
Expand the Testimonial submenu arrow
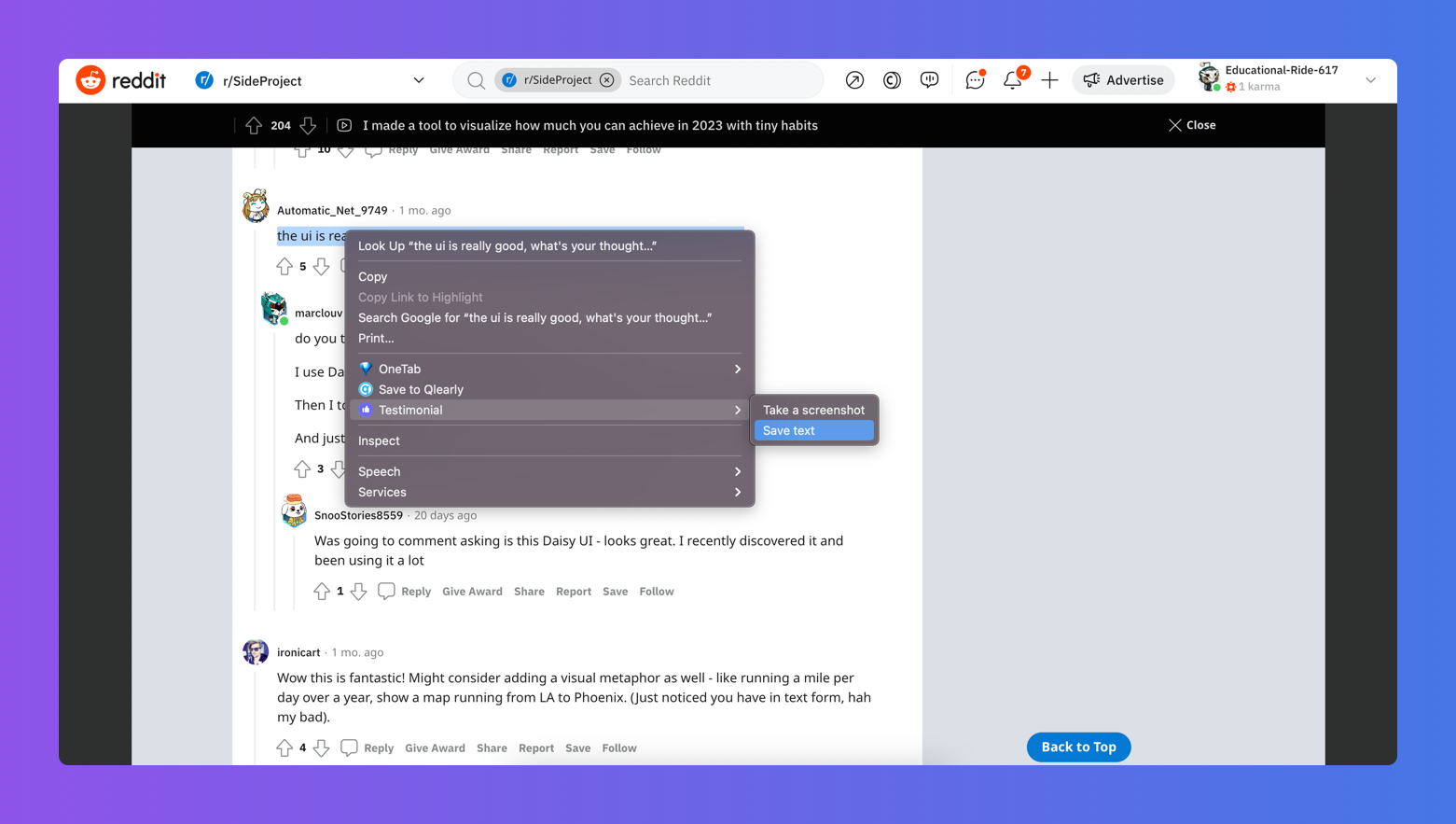[737, 410]
